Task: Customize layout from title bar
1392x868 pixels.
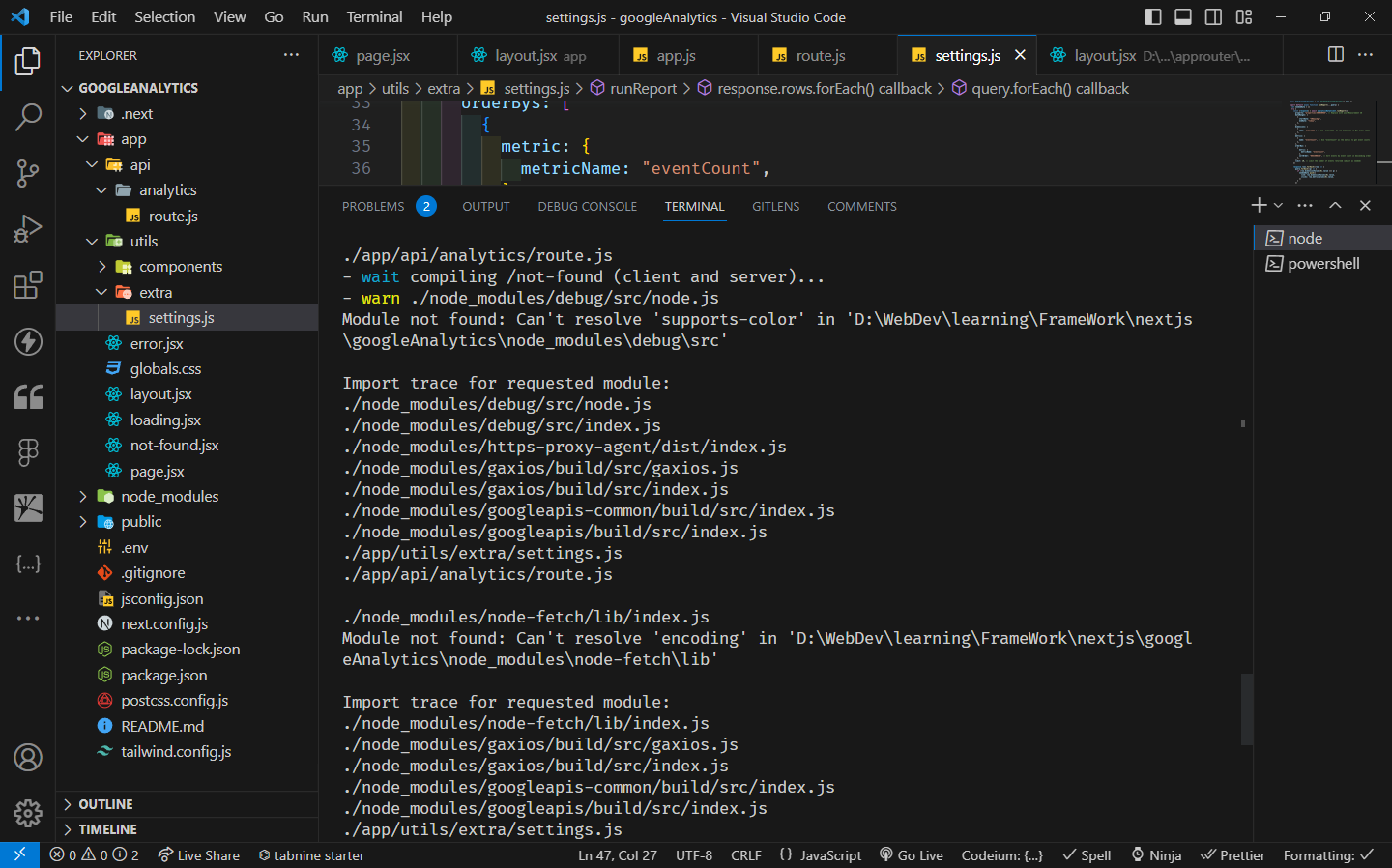Action: tap(1244, 16)
